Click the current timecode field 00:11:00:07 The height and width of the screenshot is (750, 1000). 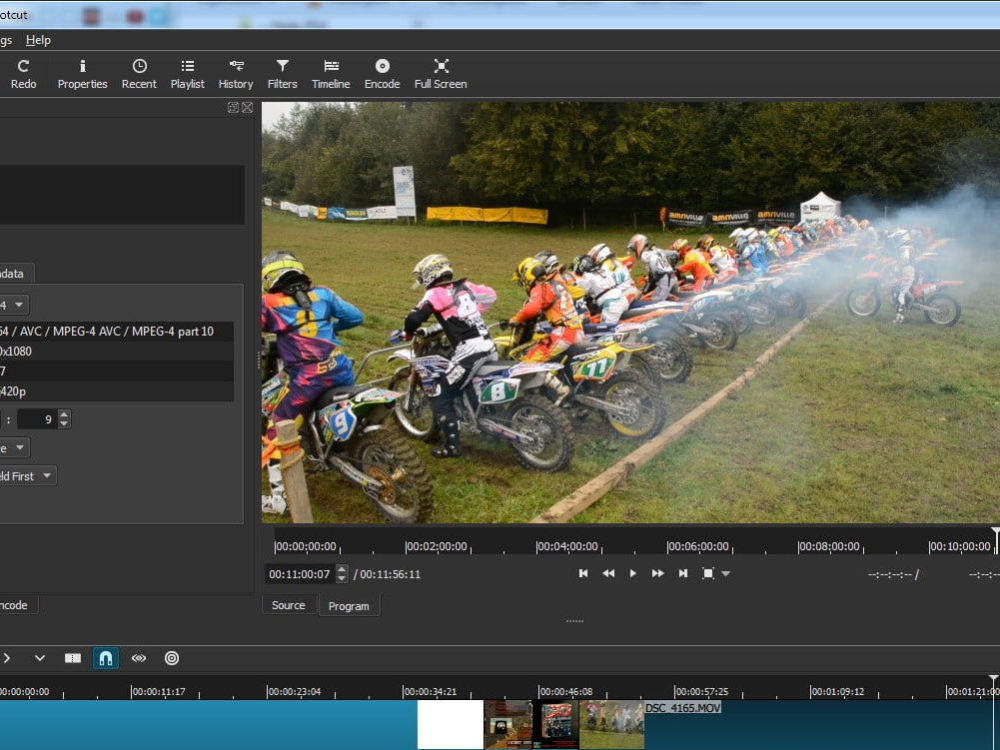coord(300,574)
